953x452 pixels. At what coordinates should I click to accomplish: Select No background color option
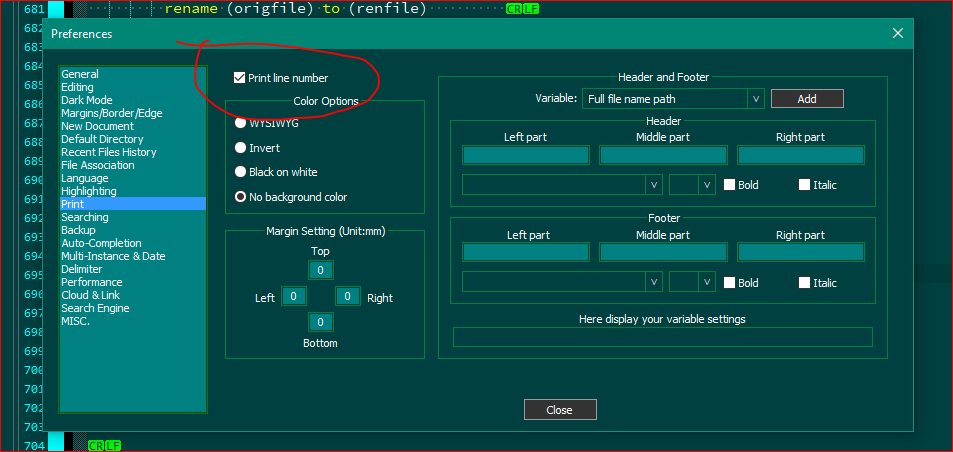pyautogui.click(x=240, y=197)
